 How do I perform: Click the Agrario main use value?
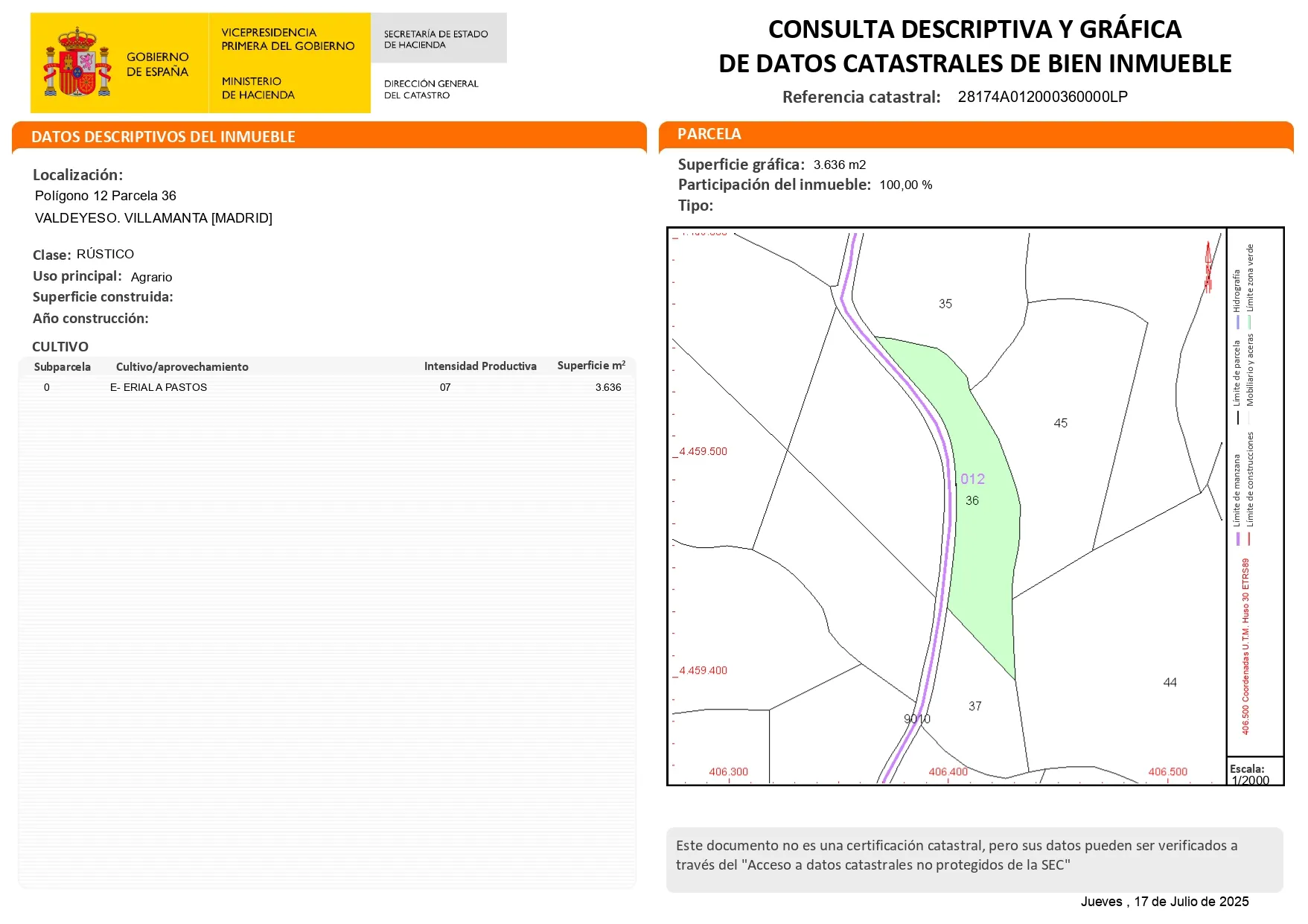click(x=151, y=277)
